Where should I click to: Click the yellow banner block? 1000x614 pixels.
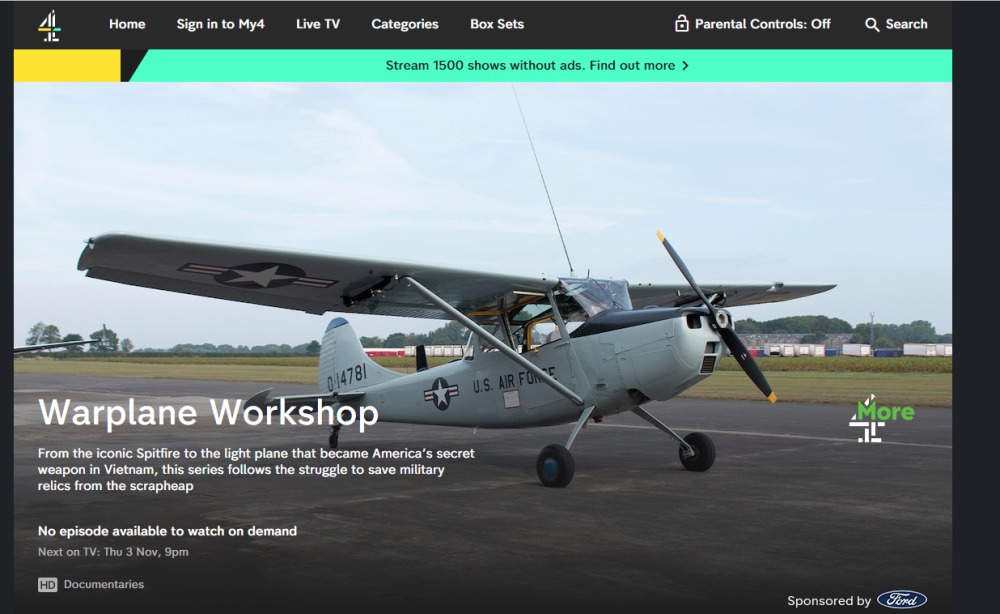pyautogui.click(x=67, y=66)
